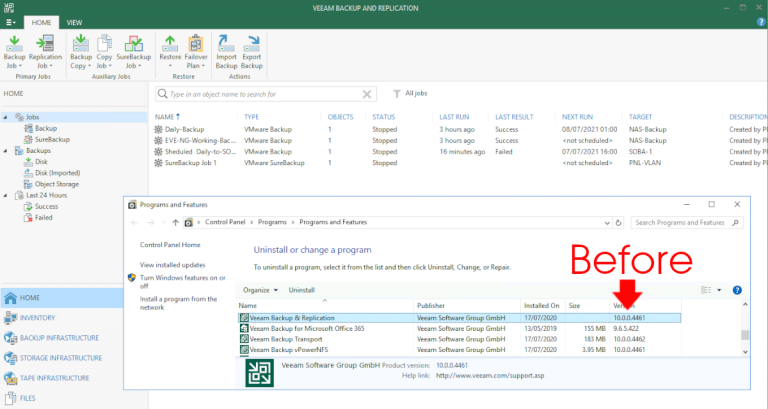Select Veeam Backup for Microsoft Office 365

459,329
